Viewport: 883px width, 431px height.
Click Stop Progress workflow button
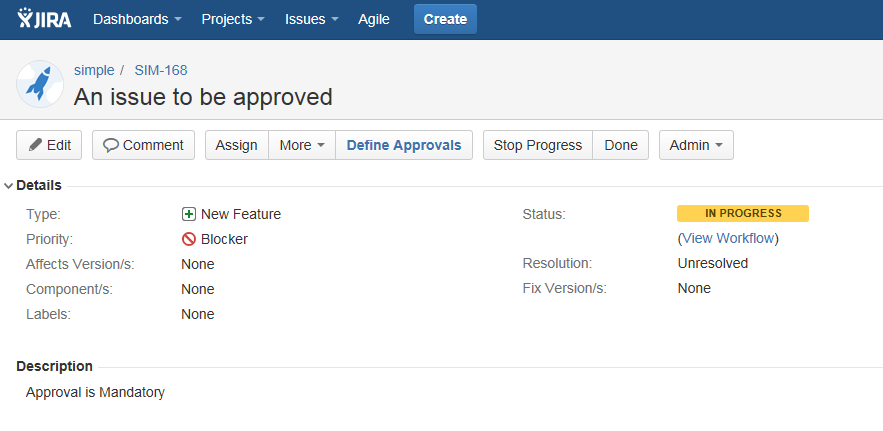point(538,145)
